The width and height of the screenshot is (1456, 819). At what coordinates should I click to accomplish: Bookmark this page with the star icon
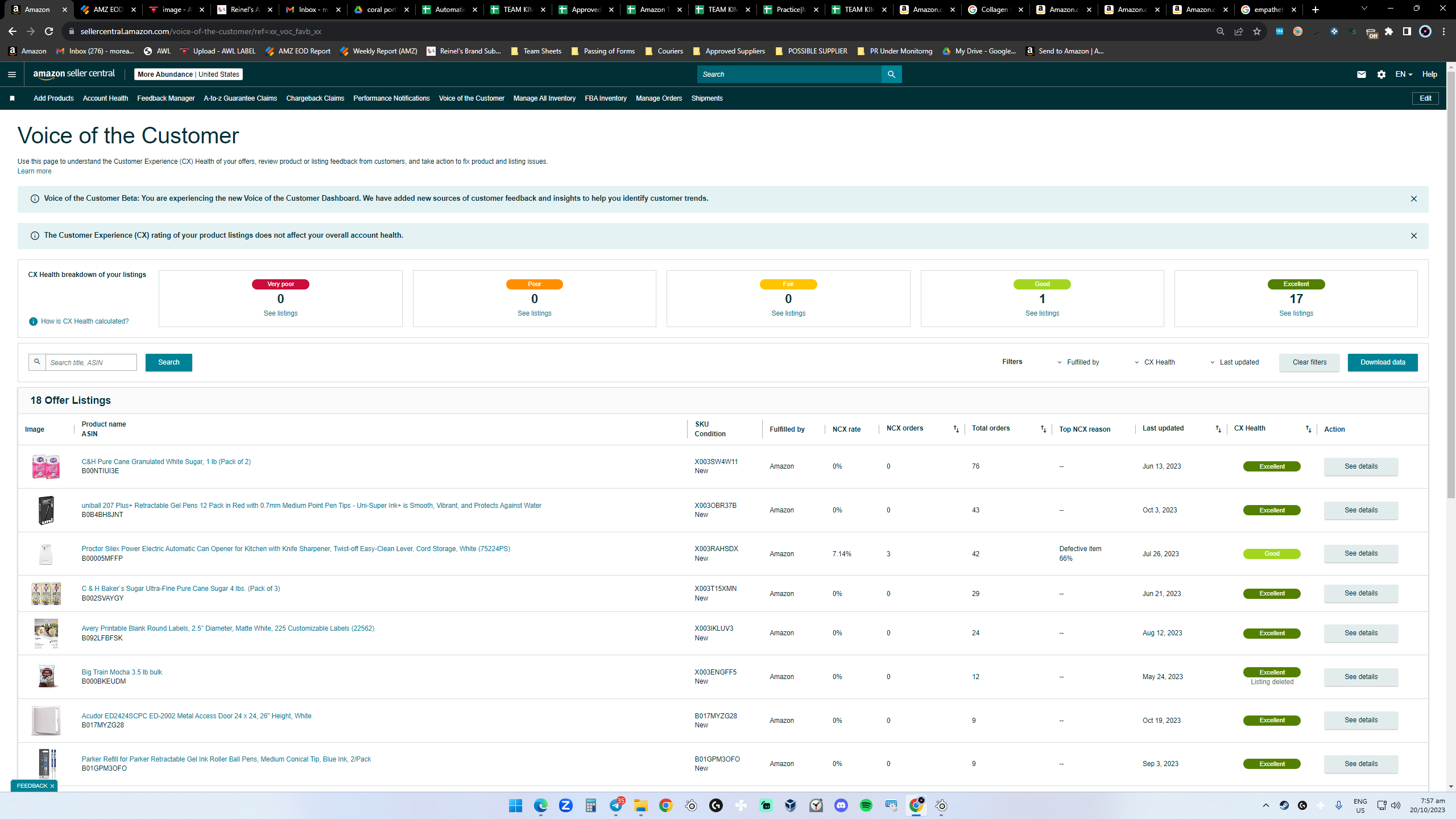pyautogui.click(x=1257, y=31)
